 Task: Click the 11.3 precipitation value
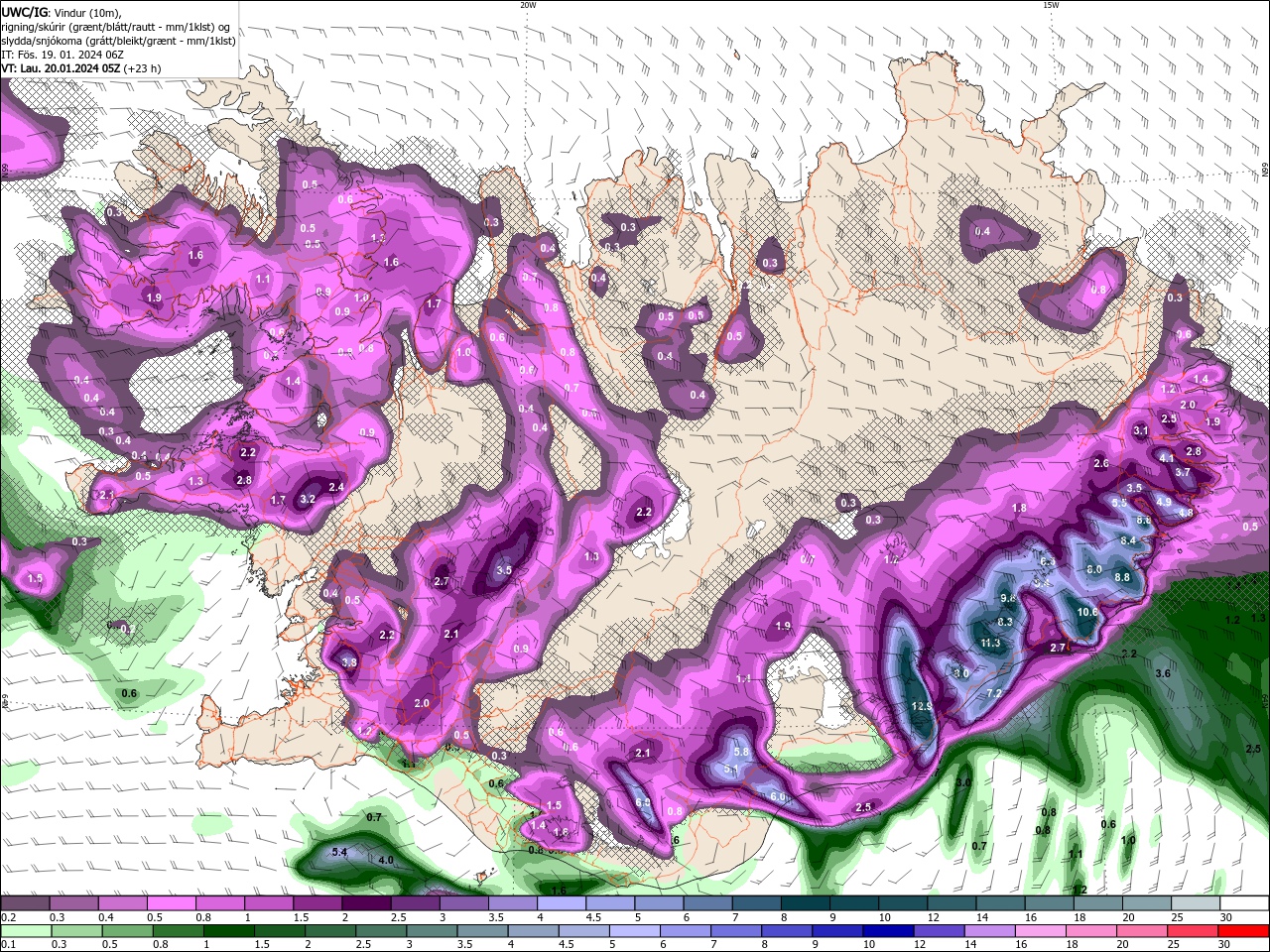pos(989,643)
